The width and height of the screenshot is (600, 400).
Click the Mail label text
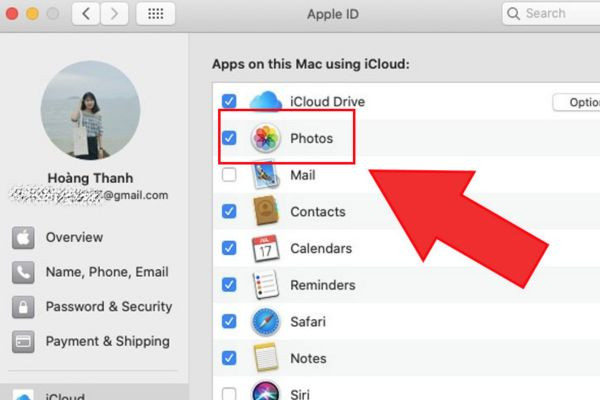[x=303, y=175]
